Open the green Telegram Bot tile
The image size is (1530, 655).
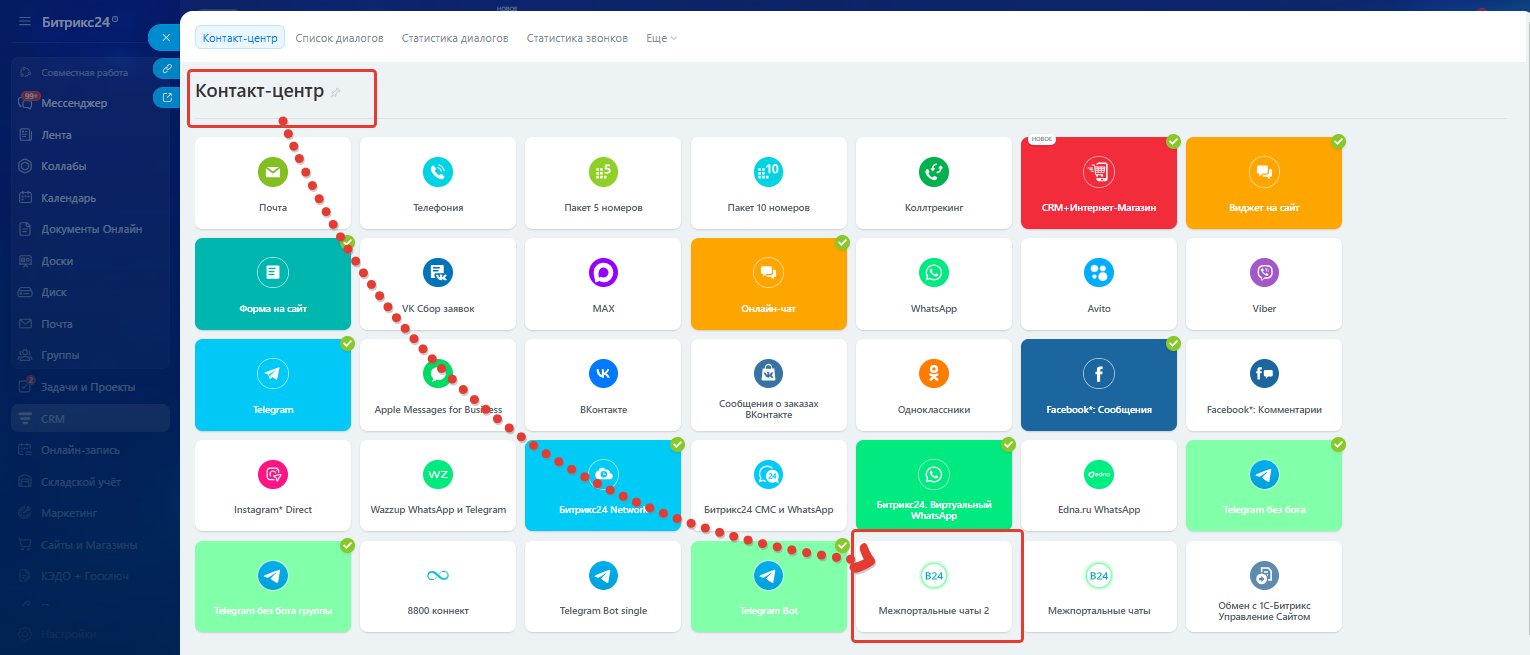[x=769, y=586]
